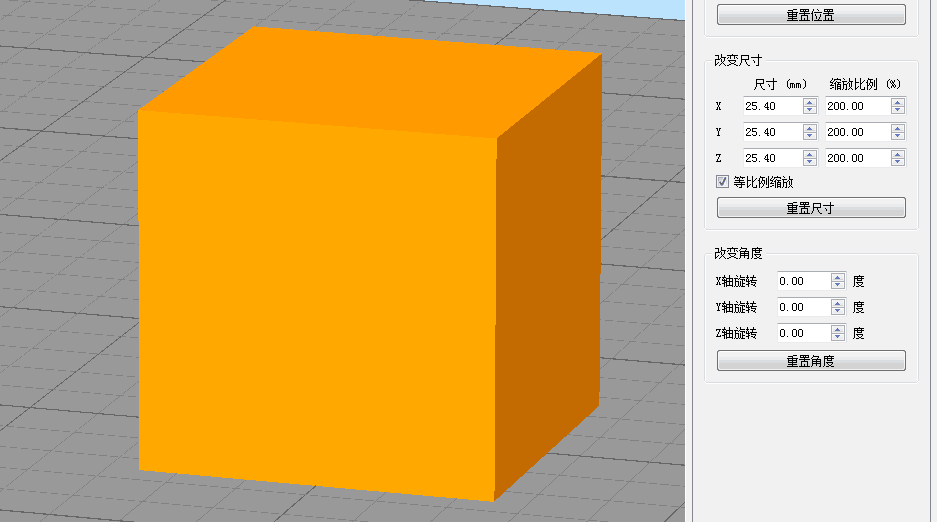Edit the X scale percentage field
Image resolution: width=937 pixels, height=522 pixels.
(x=858, y=106)
